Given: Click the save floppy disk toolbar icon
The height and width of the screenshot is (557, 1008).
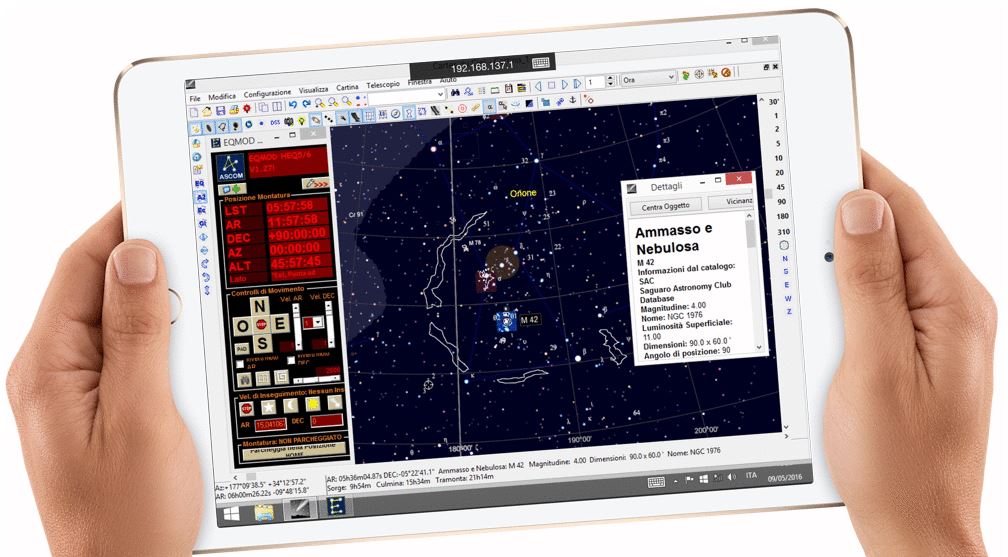Looking at the screenshot, I should [220, 109].
